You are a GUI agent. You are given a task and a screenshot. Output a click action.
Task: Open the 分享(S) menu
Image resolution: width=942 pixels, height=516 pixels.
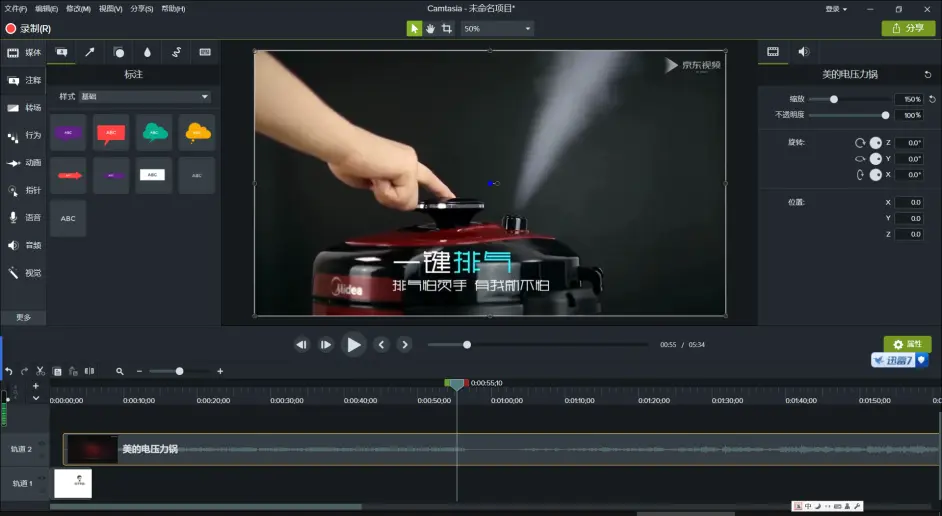(x=142, y=8)
